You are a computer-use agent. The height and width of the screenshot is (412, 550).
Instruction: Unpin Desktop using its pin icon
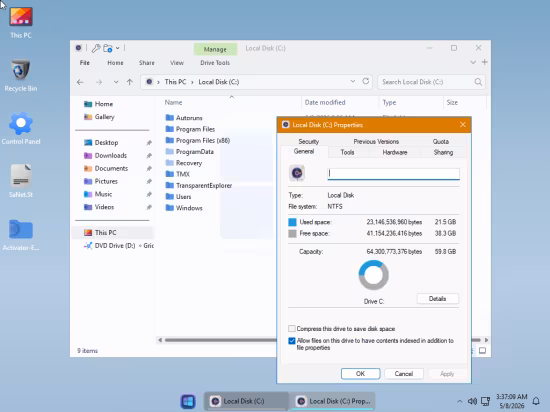point(149,143)
